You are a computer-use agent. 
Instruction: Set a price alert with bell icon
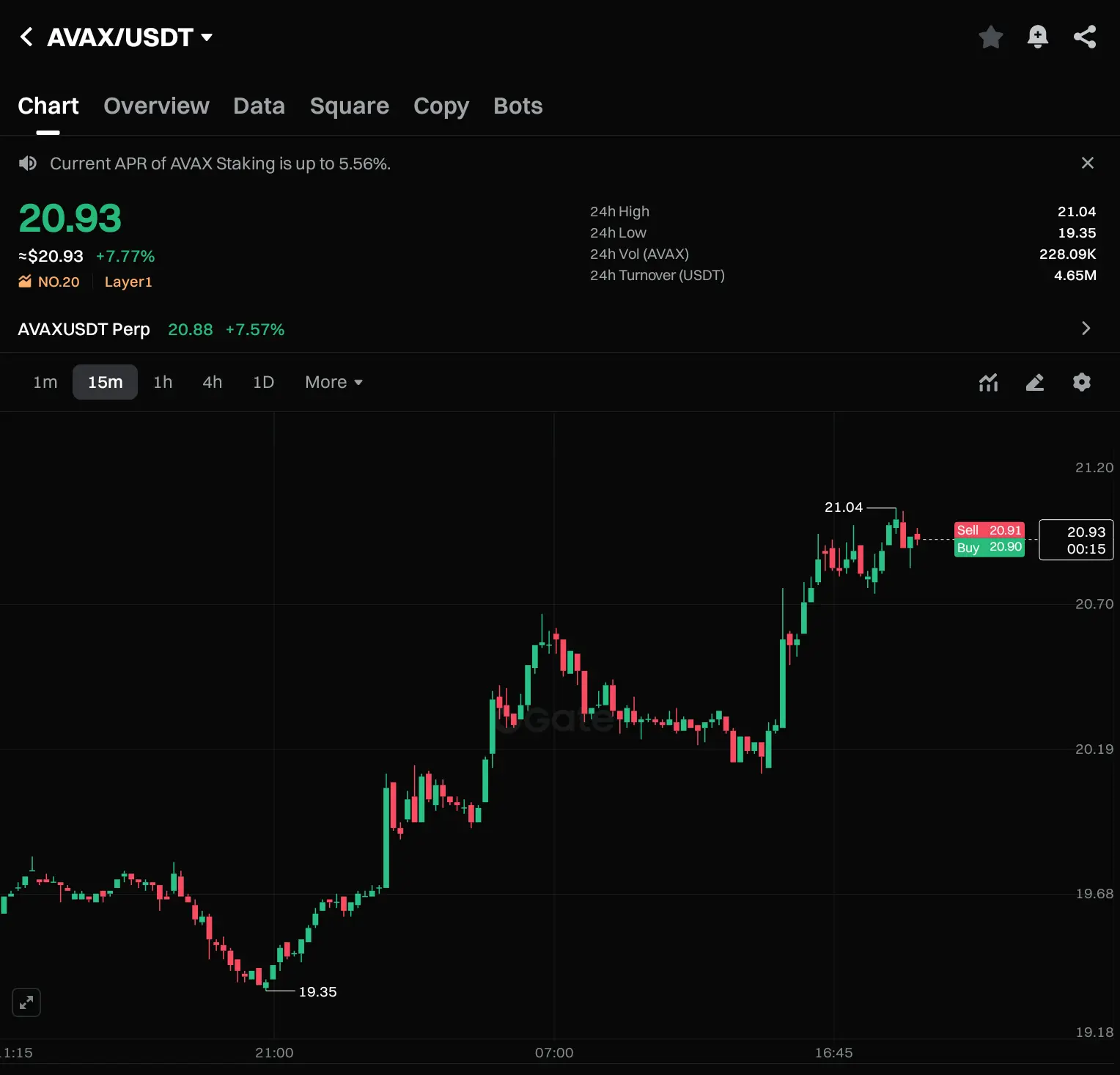pos(1037,37)
